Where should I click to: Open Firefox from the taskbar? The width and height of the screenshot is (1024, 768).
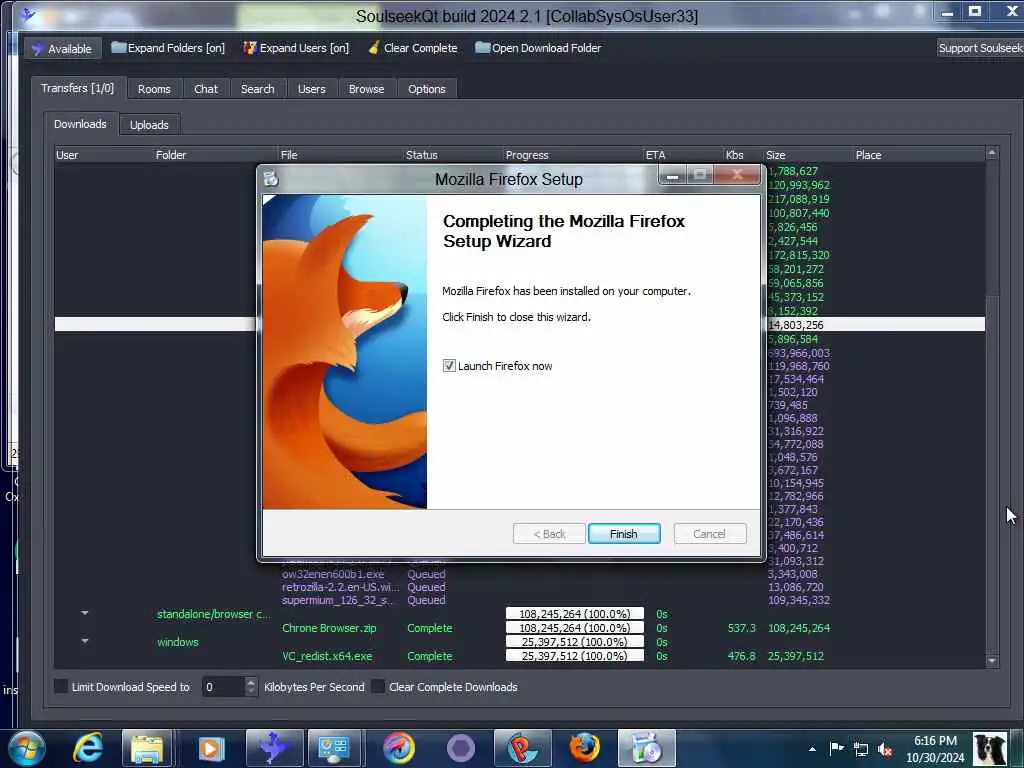[585, 748]
